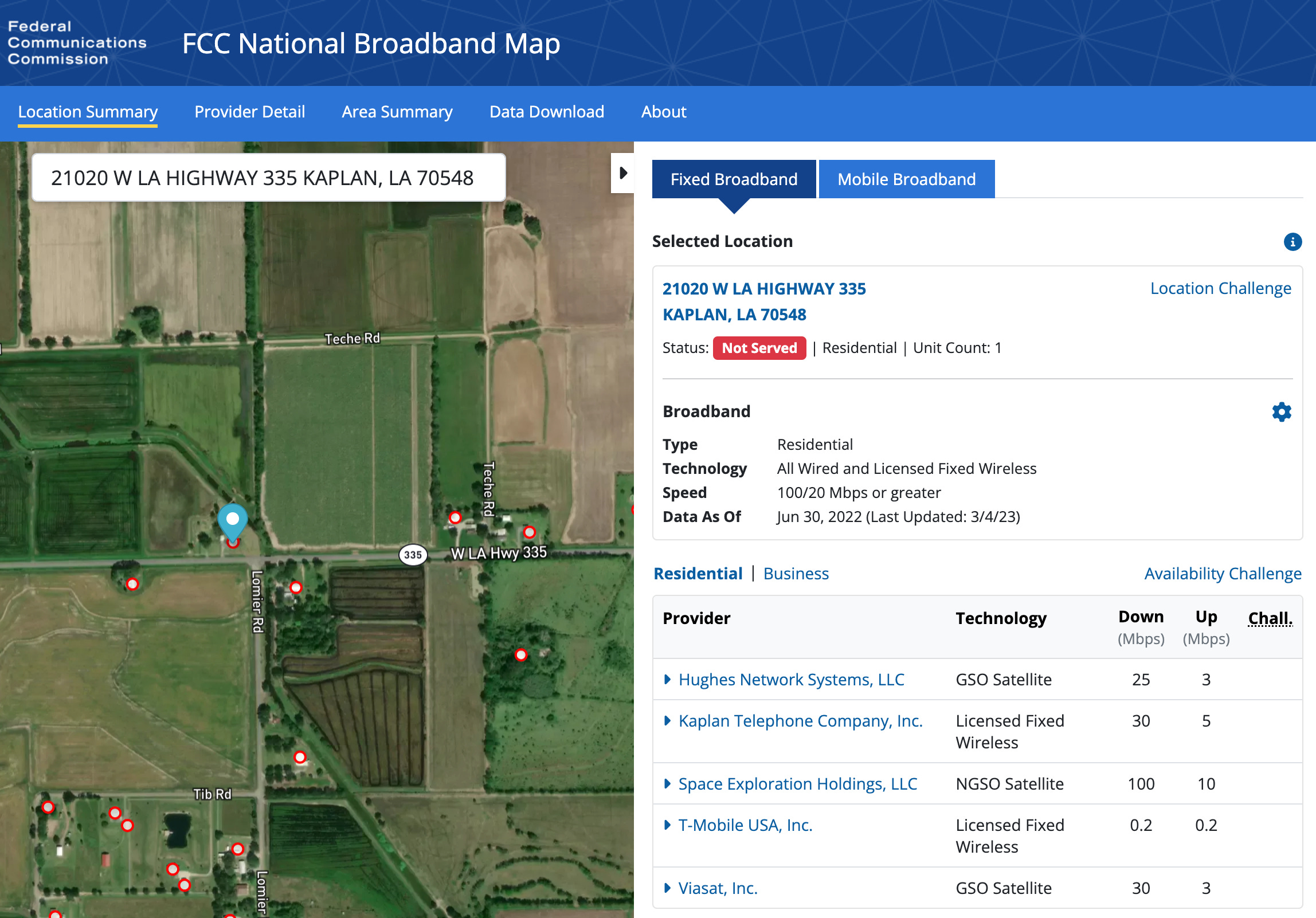
Task: Click the info icon beside Selected Location
Action: (x=1292, y=242)
